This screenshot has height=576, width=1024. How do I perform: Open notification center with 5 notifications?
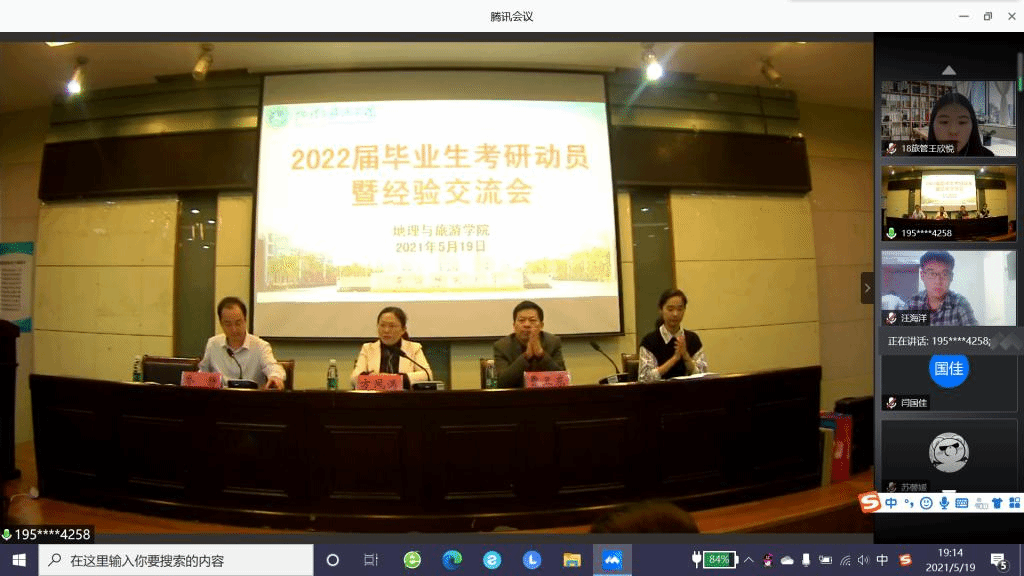(998, 560)
